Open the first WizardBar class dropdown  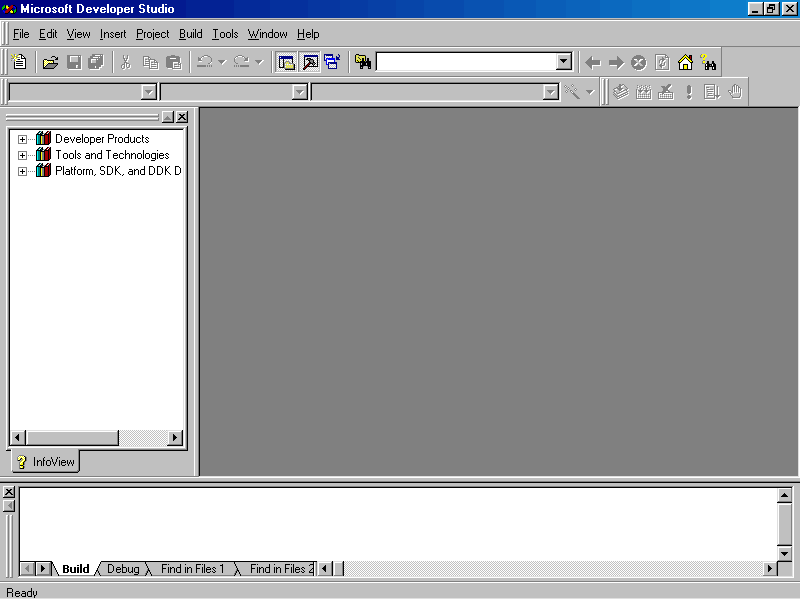[x=148, y=92]
